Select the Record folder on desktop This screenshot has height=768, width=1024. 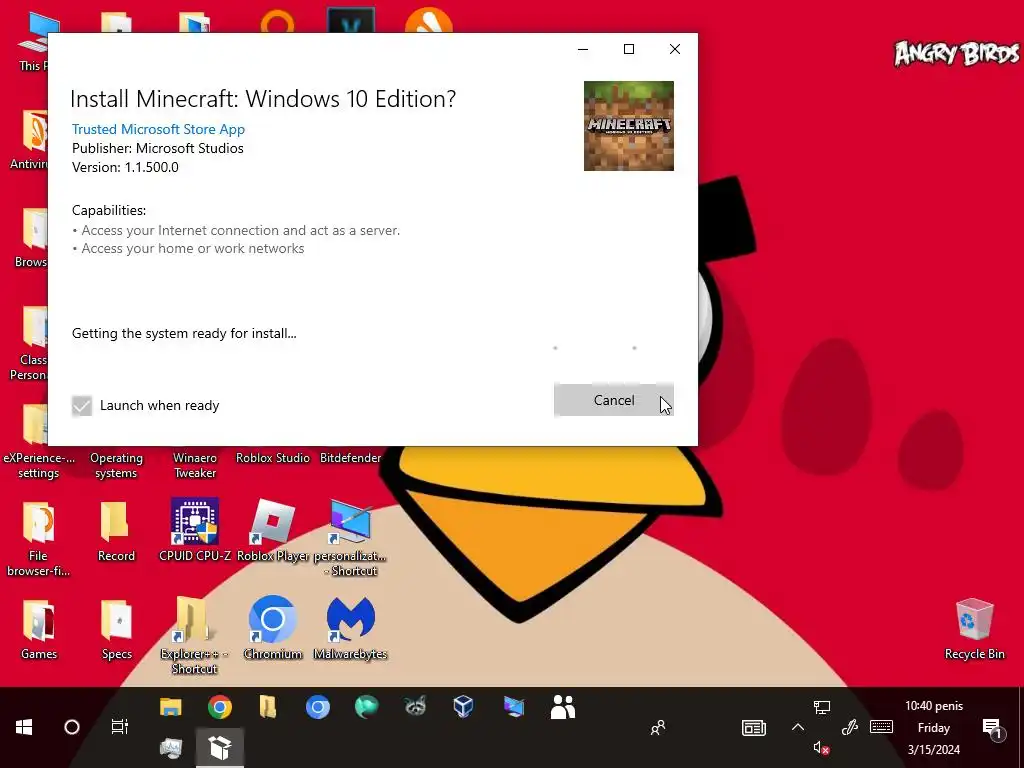click(x=116, y=531)
